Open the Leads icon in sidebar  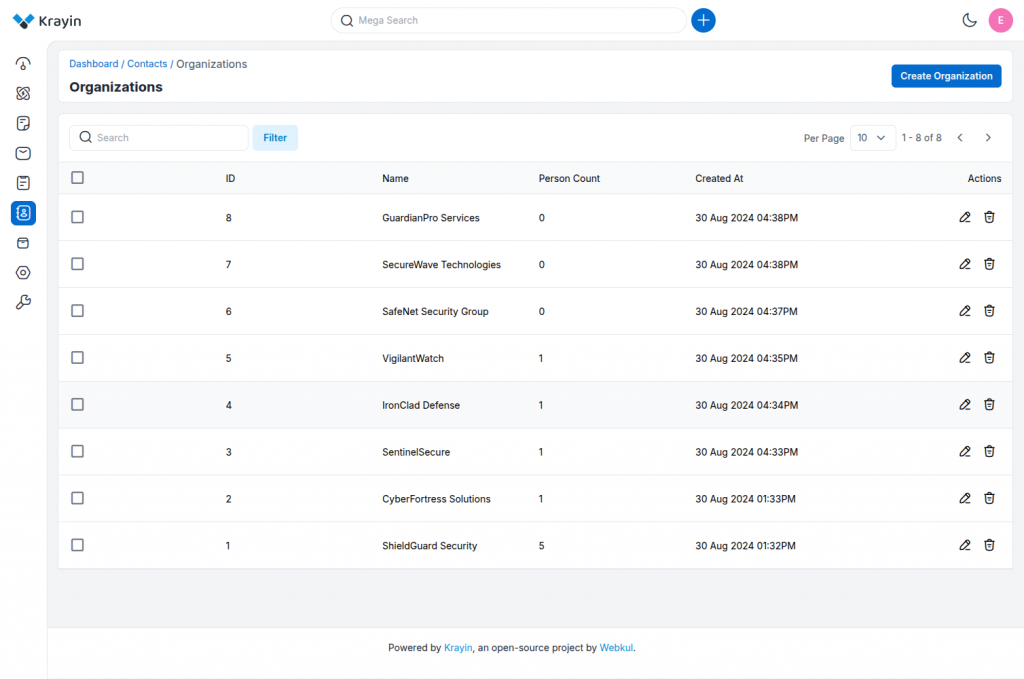(23, 93)
